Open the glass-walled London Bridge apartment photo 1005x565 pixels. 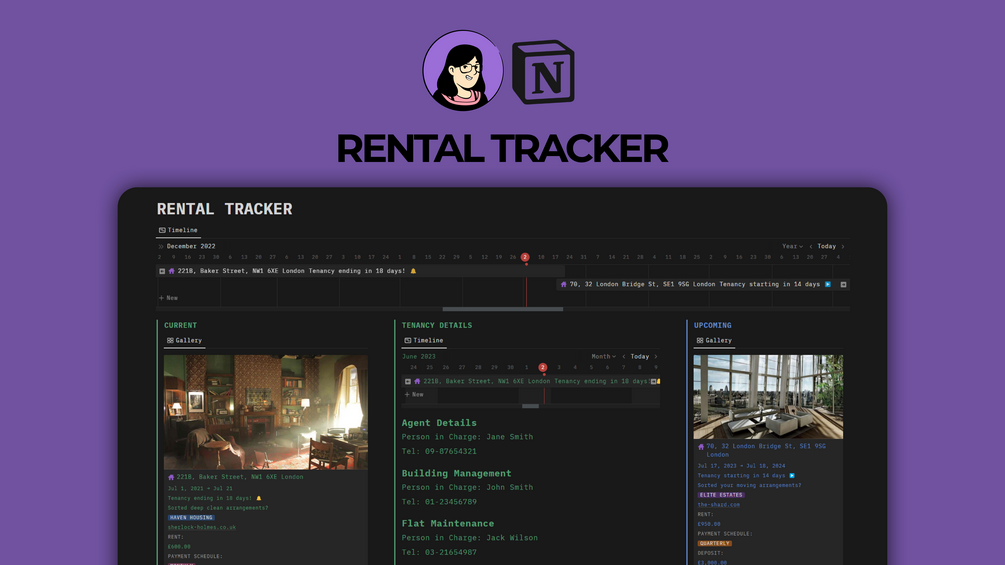coord(768,397)
